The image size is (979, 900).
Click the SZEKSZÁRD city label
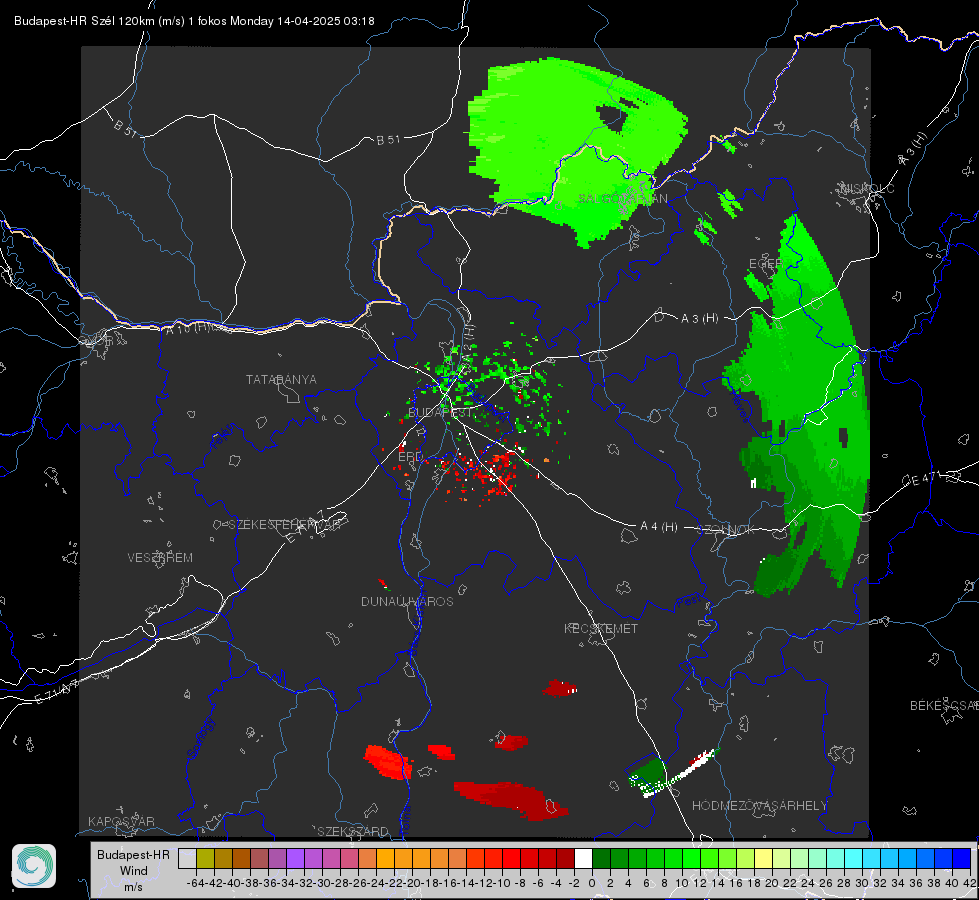point(353,831)
